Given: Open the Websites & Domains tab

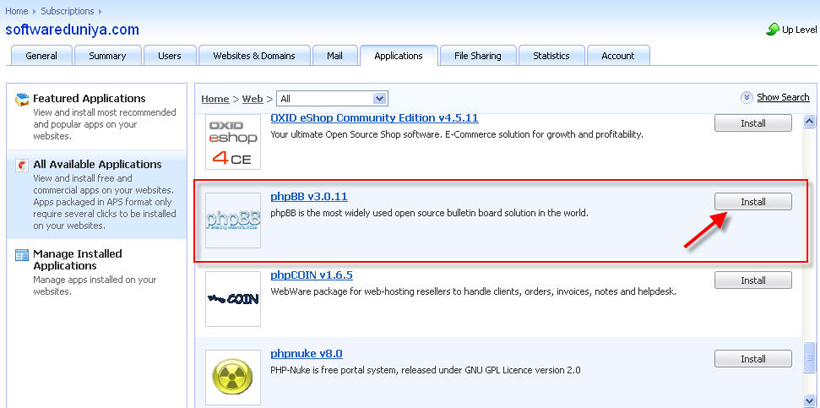Looking at the screenshot, I should [254, 55].
